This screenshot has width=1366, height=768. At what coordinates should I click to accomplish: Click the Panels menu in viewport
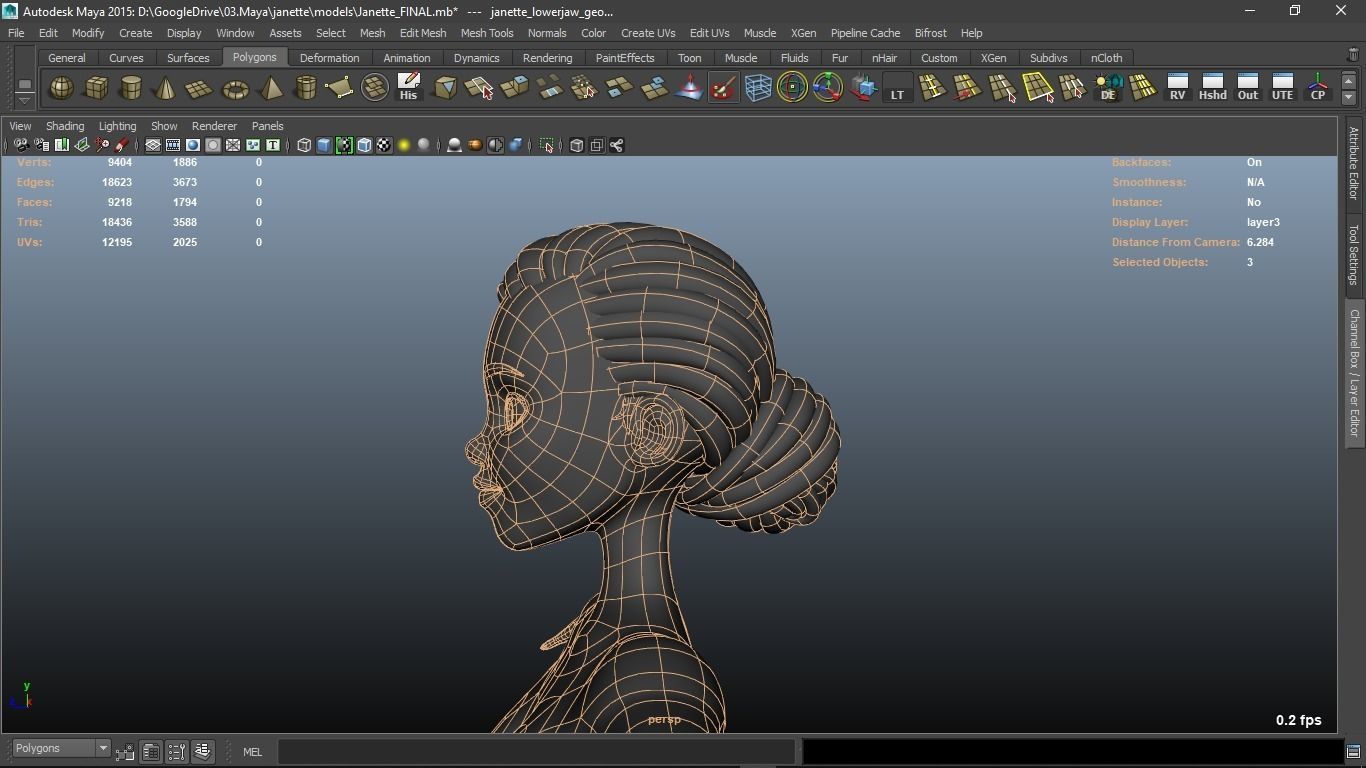(267, 126)
